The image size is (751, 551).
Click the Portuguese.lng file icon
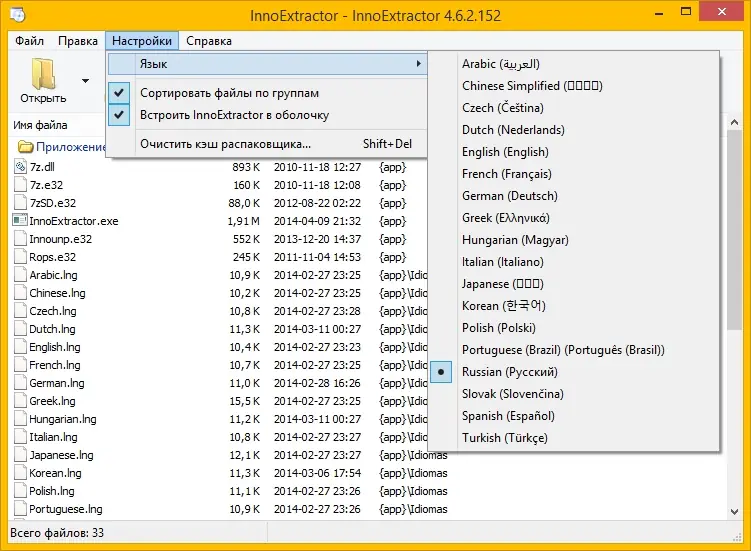point(20,509)
